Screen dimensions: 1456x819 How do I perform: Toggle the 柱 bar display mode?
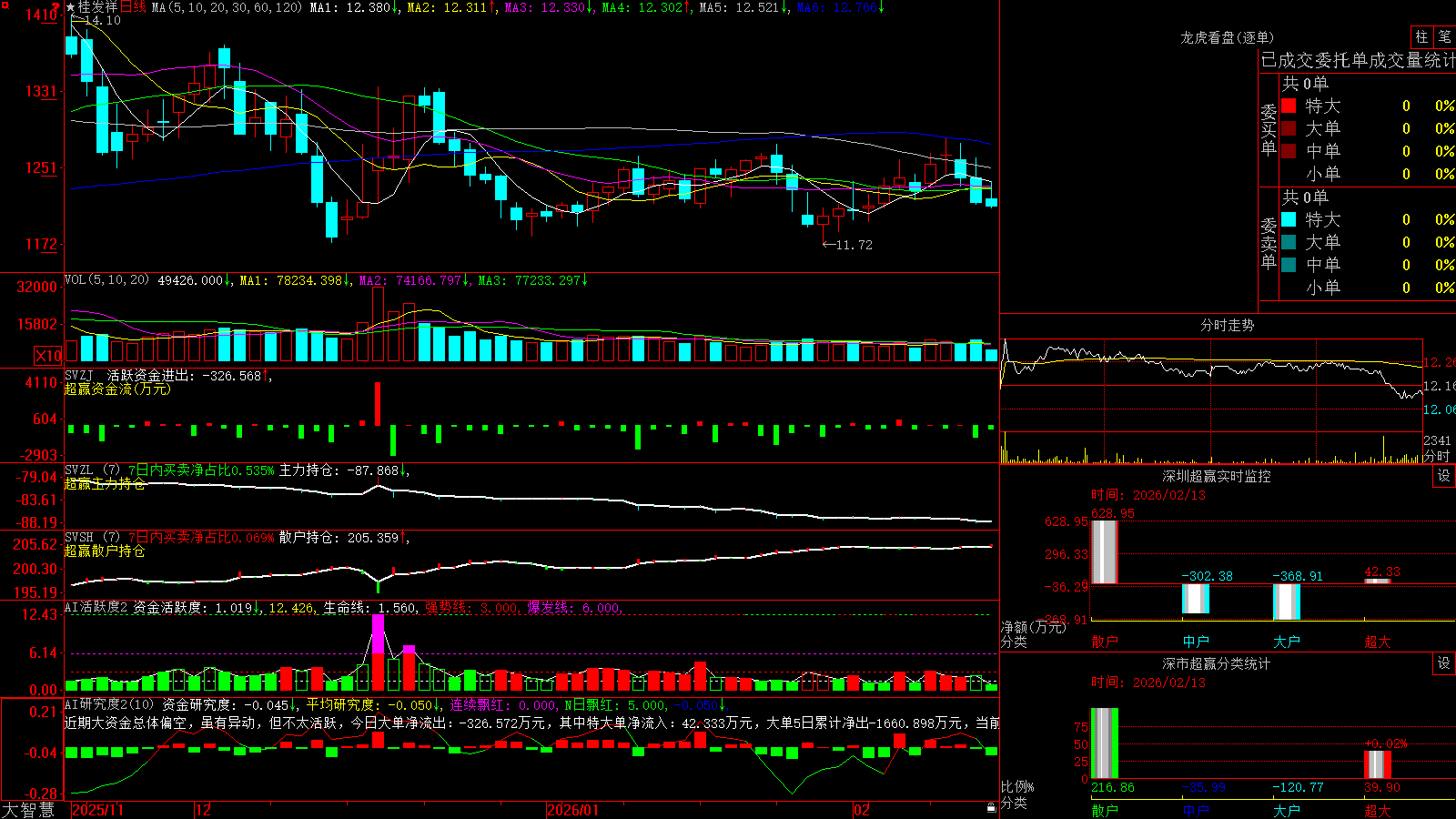point(1421,37)
